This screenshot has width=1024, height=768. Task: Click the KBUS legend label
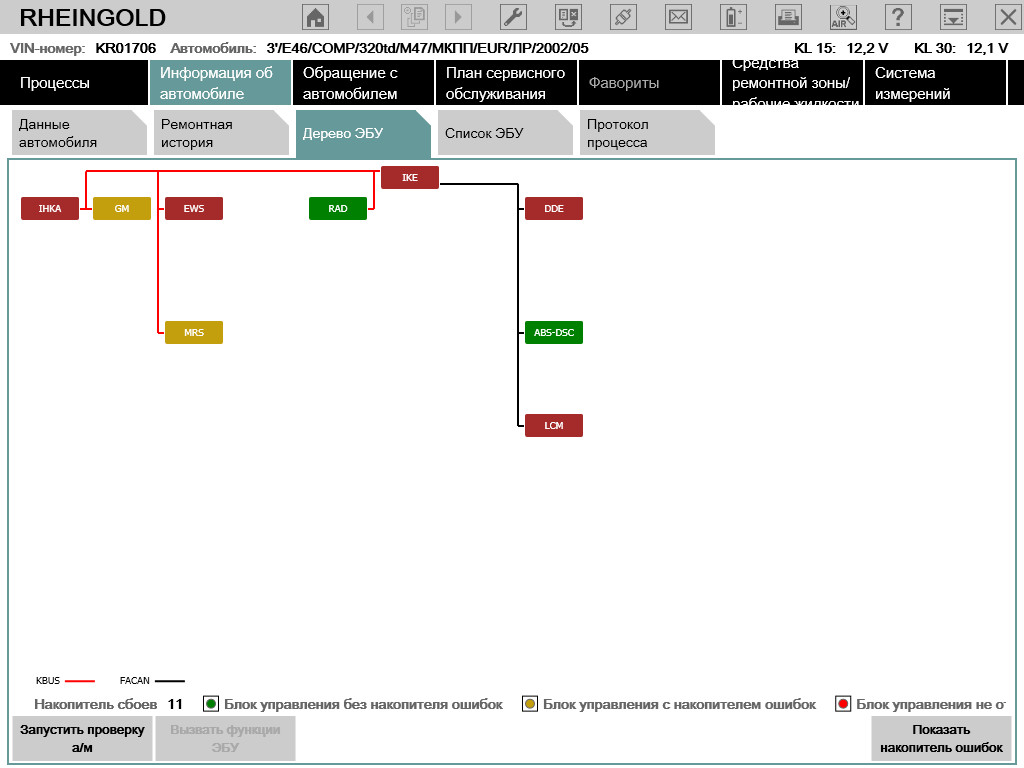[x=48, y=680]
